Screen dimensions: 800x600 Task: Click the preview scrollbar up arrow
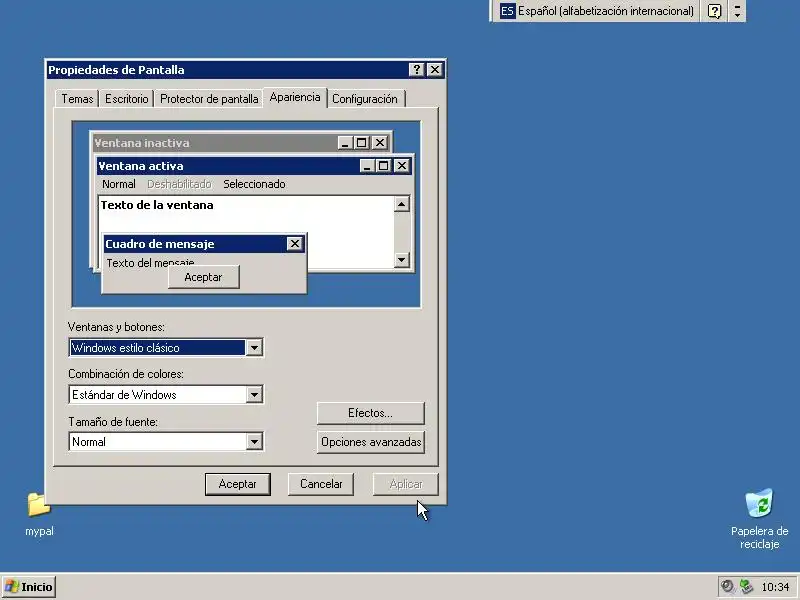tap(402, 205)
